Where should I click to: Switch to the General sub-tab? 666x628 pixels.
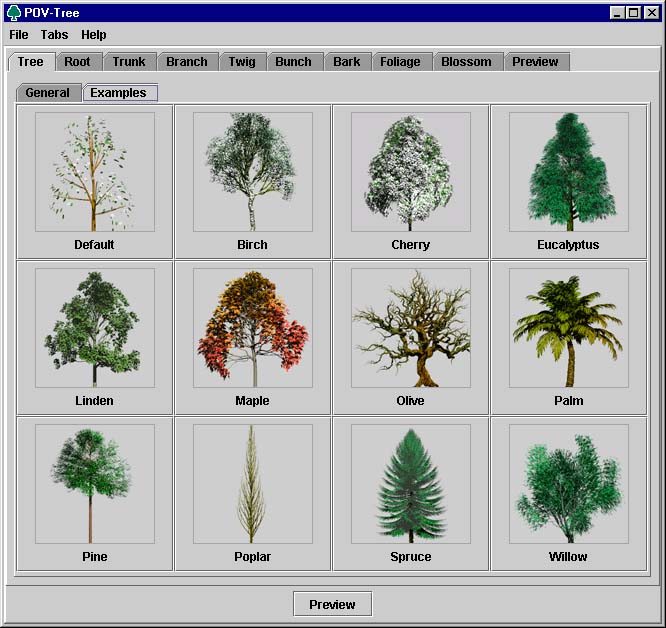click(x=48, y=93)
